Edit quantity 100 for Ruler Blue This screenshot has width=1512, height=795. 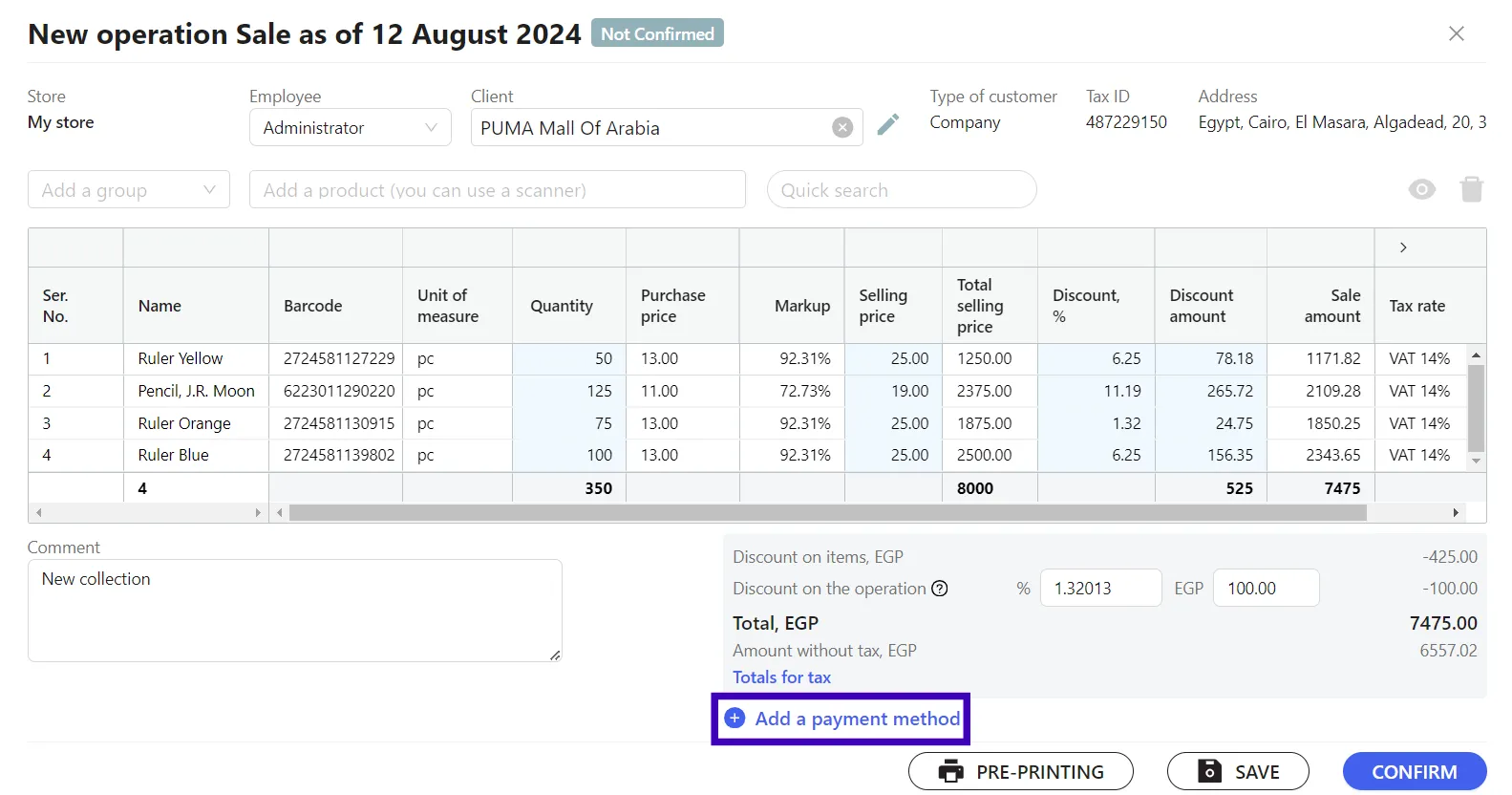pos(569,455)
